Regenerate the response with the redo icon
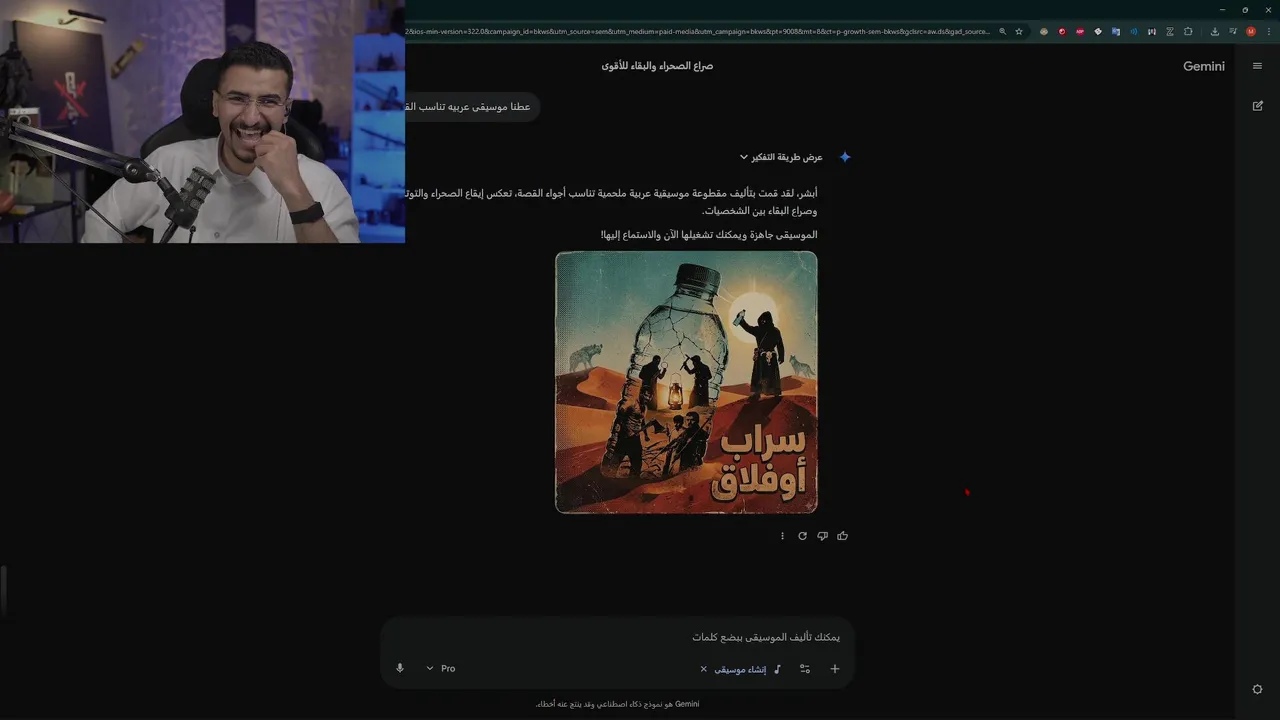The height and width of the screenshot is (720, 1280). [802, 536]
